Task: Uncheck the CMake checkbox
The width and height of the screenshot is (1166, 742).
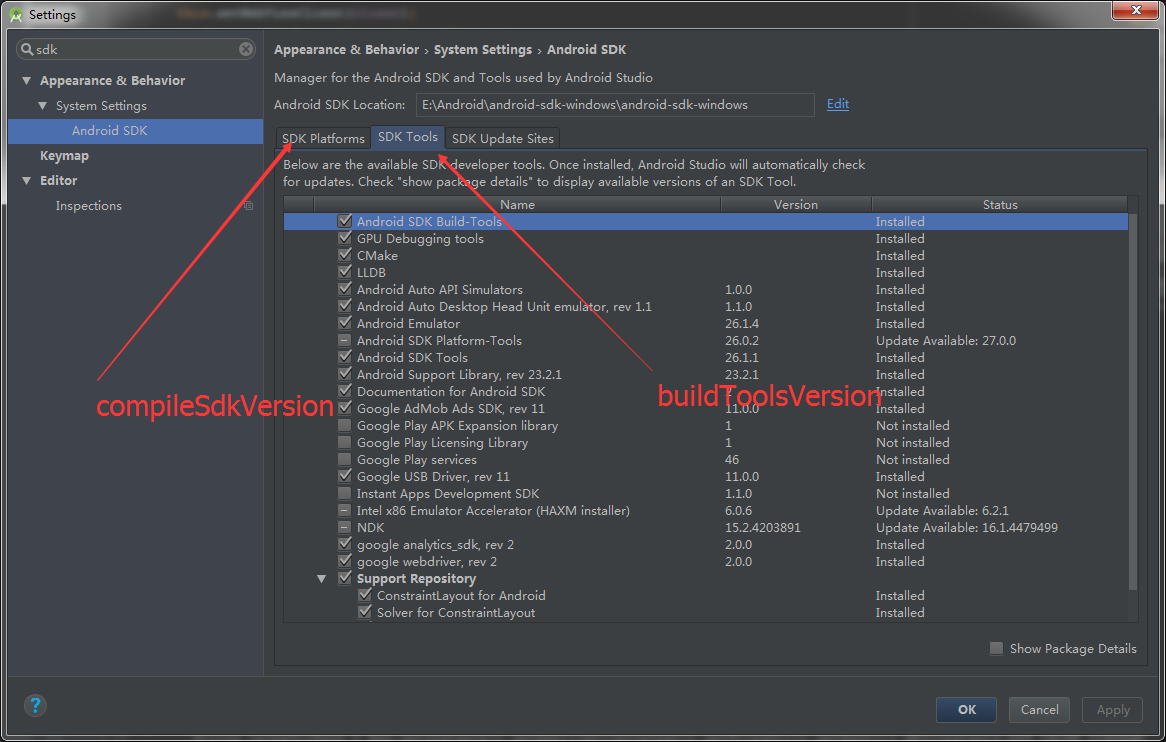Action: point(344,255)
